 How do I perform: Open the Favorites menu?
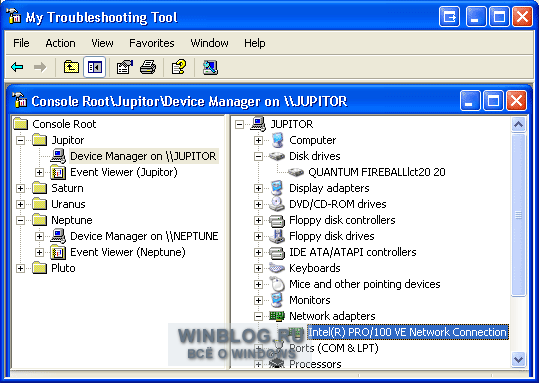click(x=152, y=43)
